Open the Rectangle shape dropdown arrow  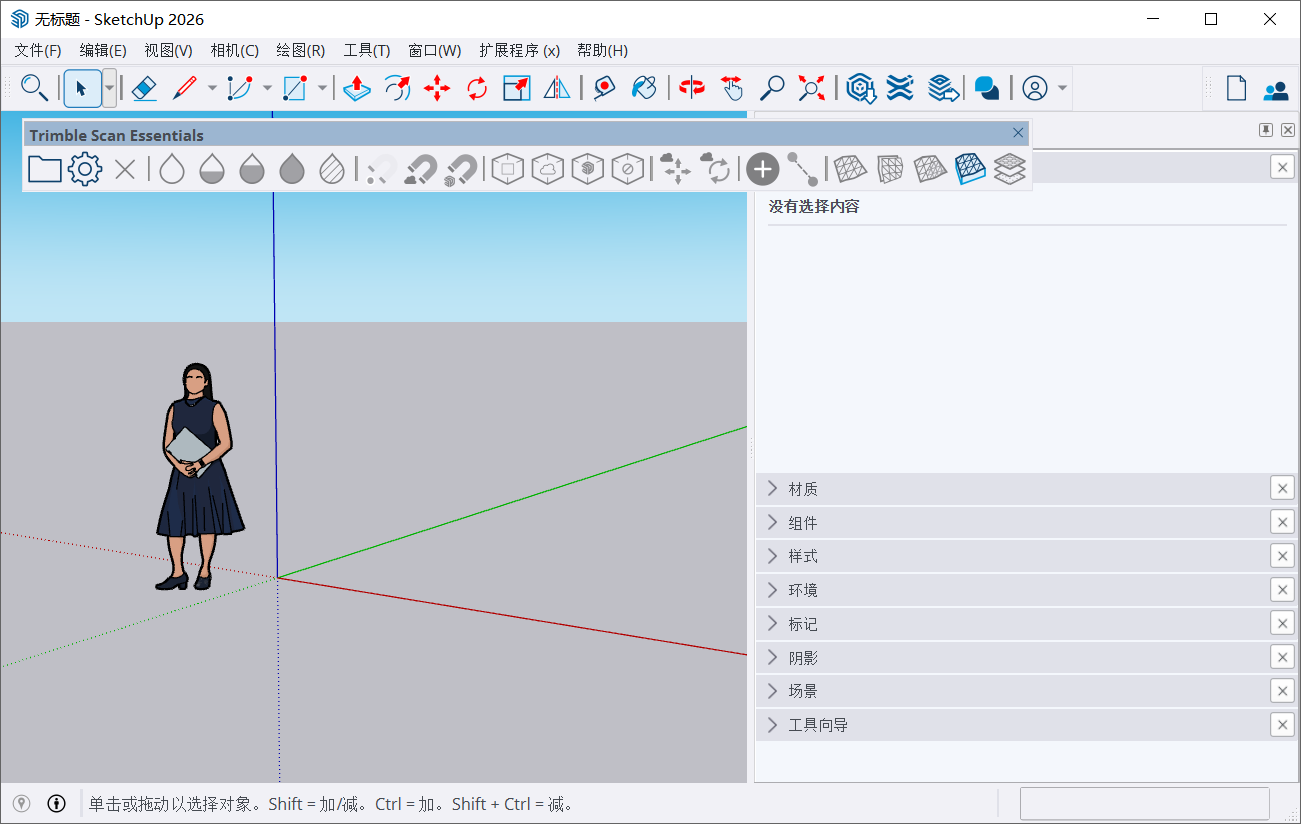(322, 88)
